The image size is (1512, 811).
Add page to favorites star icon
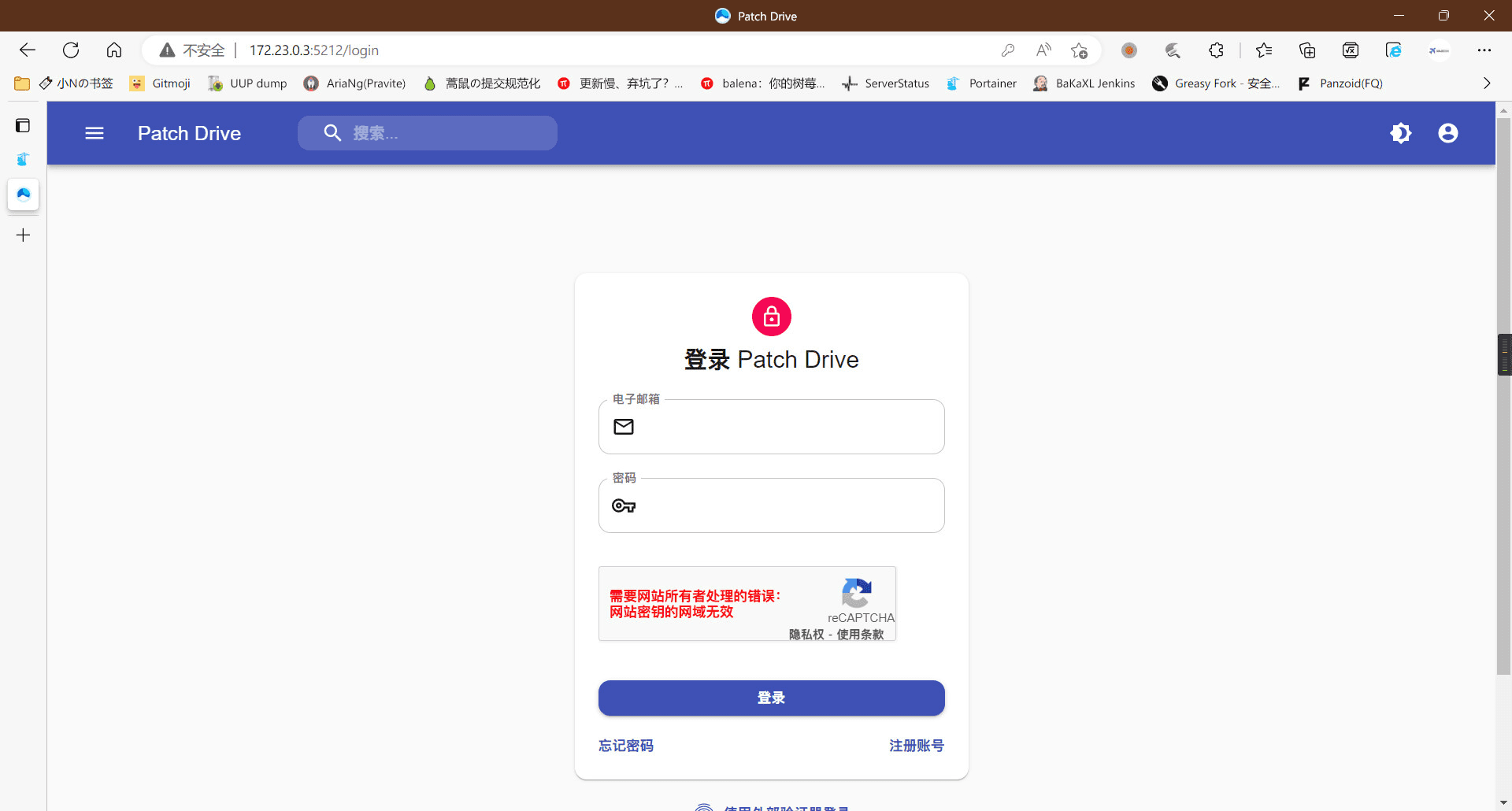1079,50
